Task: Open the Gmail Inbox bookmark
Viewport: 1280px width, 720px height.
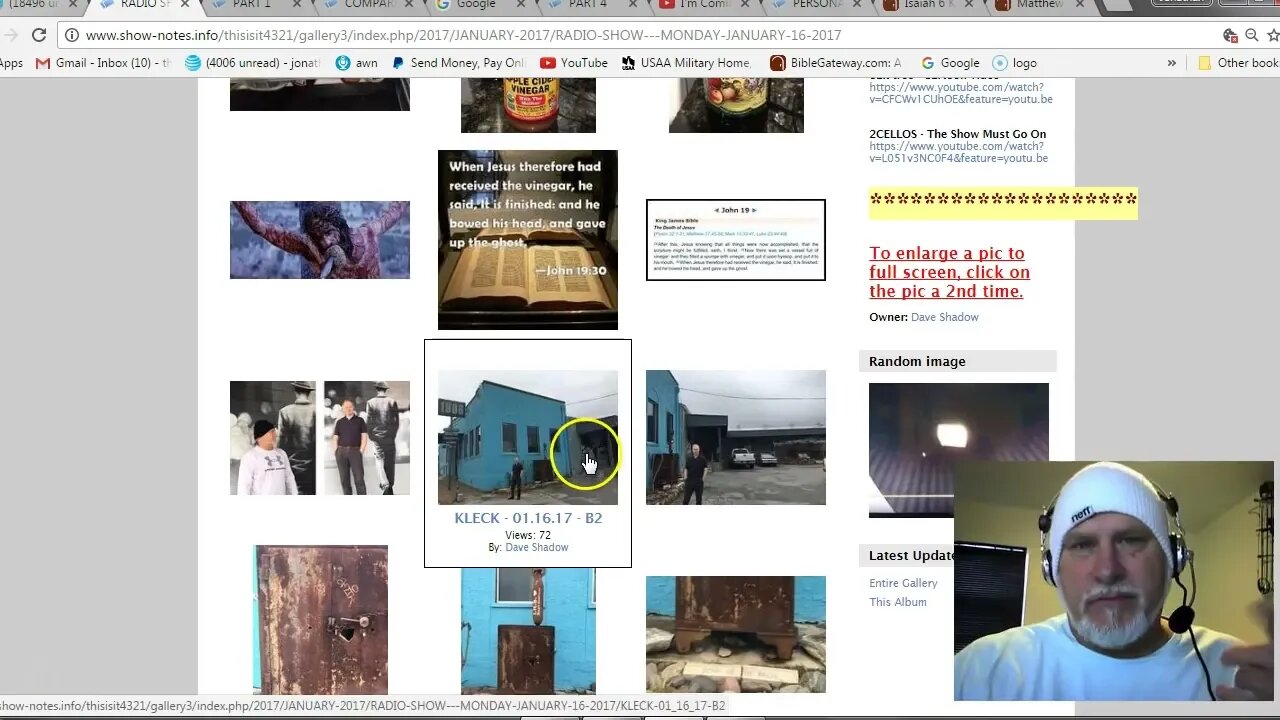Action: pyautogui.click(x=103, y=62)
